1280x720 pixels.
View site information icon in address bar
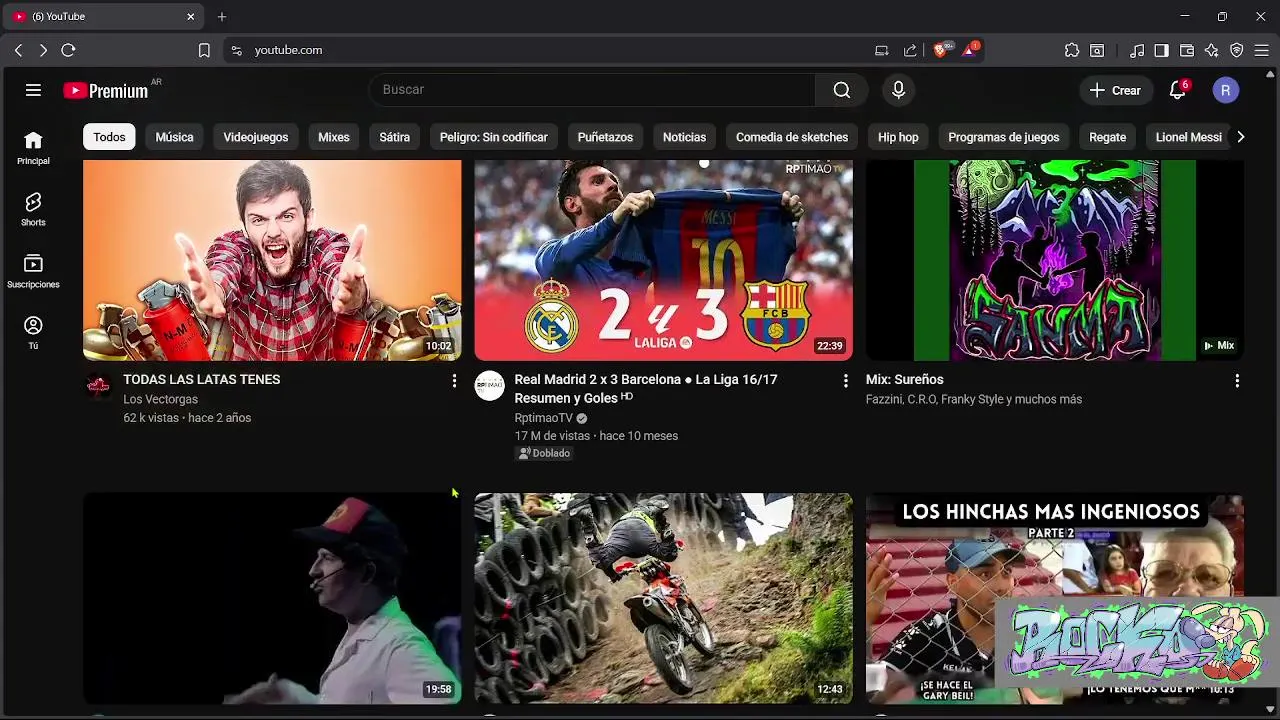236,50
